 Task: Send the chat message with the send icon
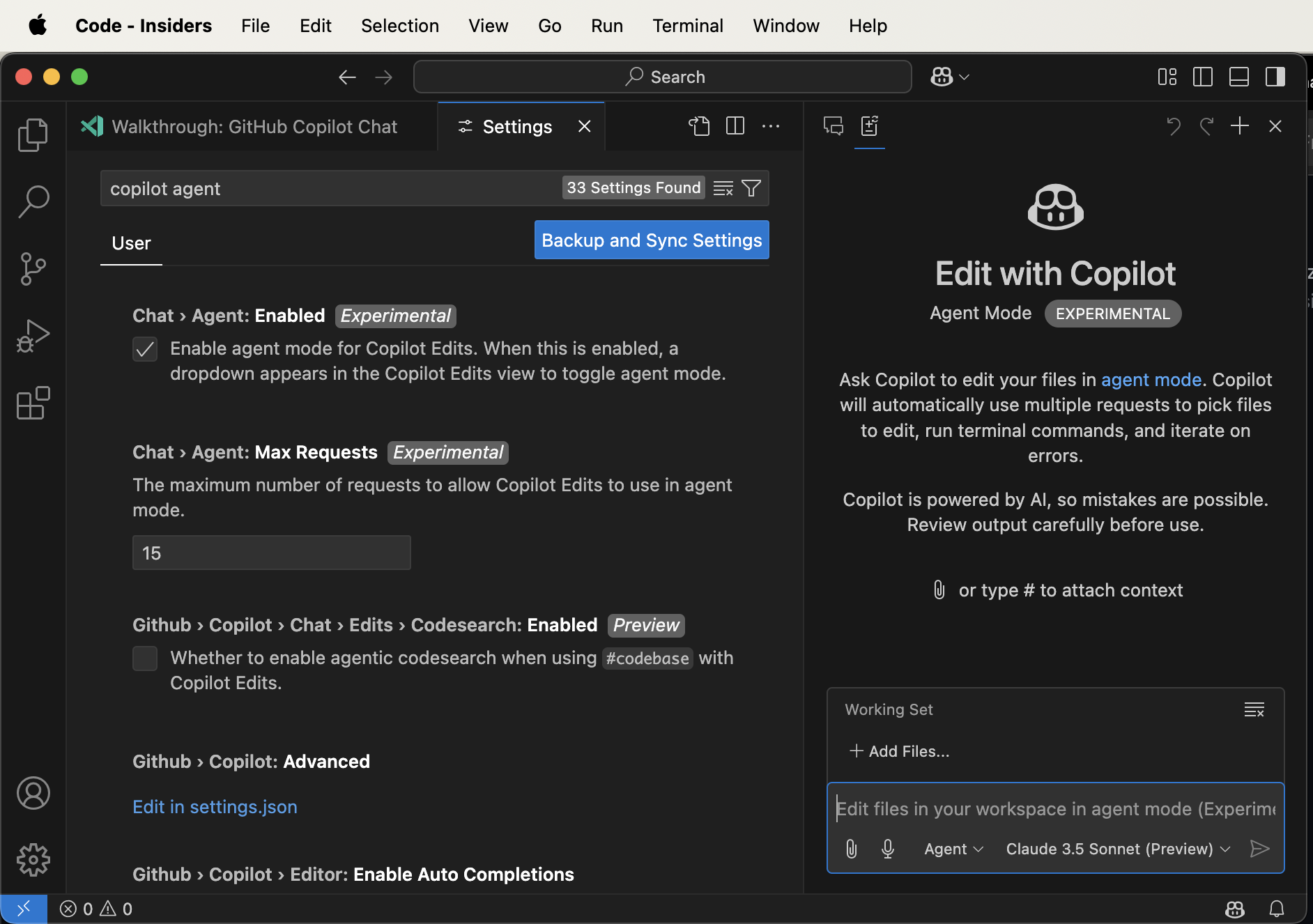1260,848
